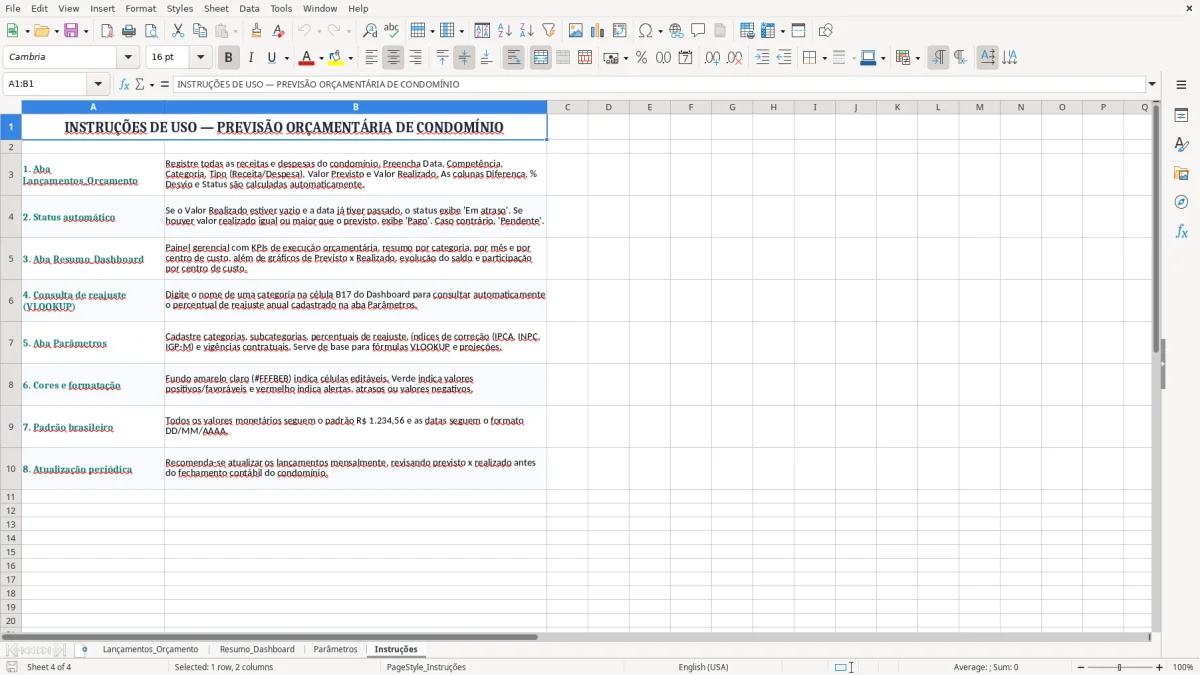Apply the yellow background color
The image size is (1200, 675).
point(335,58)
